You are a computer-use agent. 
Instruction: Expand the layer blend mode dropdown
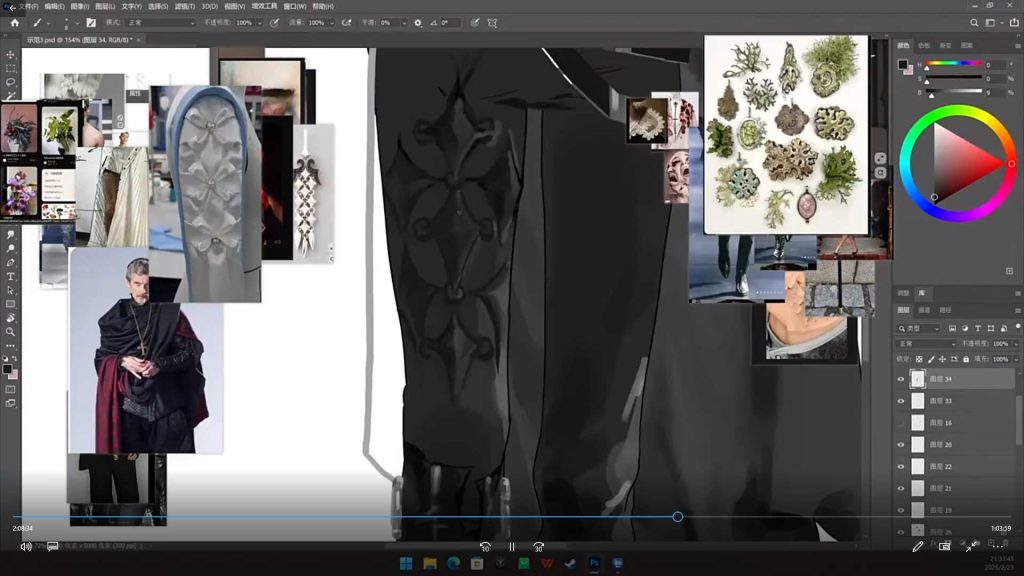[925, 343]
